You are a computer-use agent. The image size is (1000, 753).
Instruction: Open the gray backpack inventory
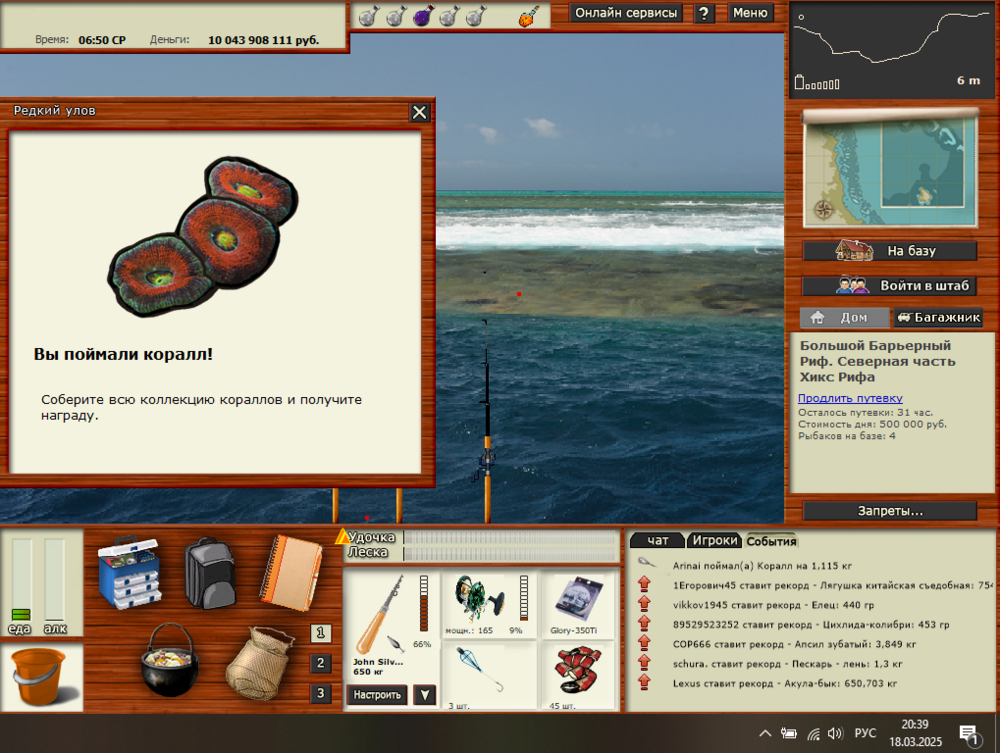click(209, 571)
